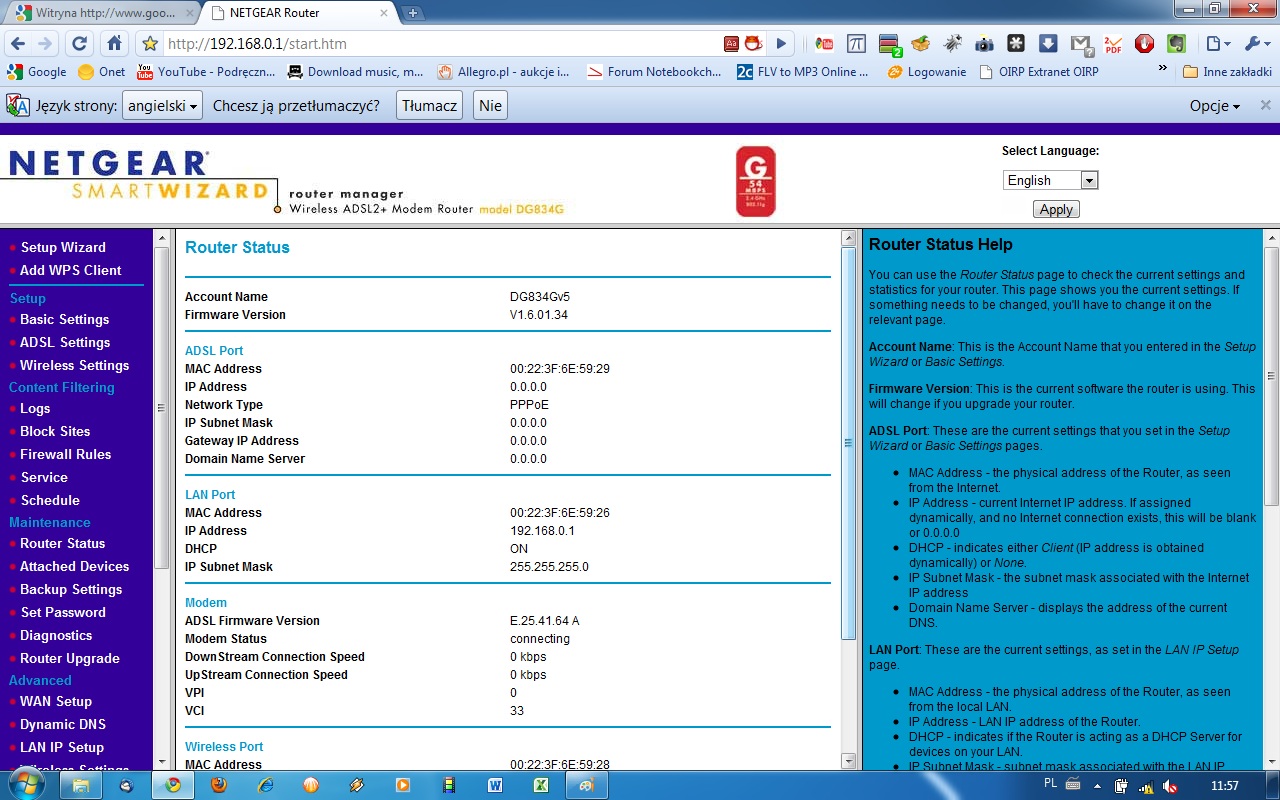1280x800 pixels.
Task: Open the page language dropdown showing angielski
Action: coord(163,105)
